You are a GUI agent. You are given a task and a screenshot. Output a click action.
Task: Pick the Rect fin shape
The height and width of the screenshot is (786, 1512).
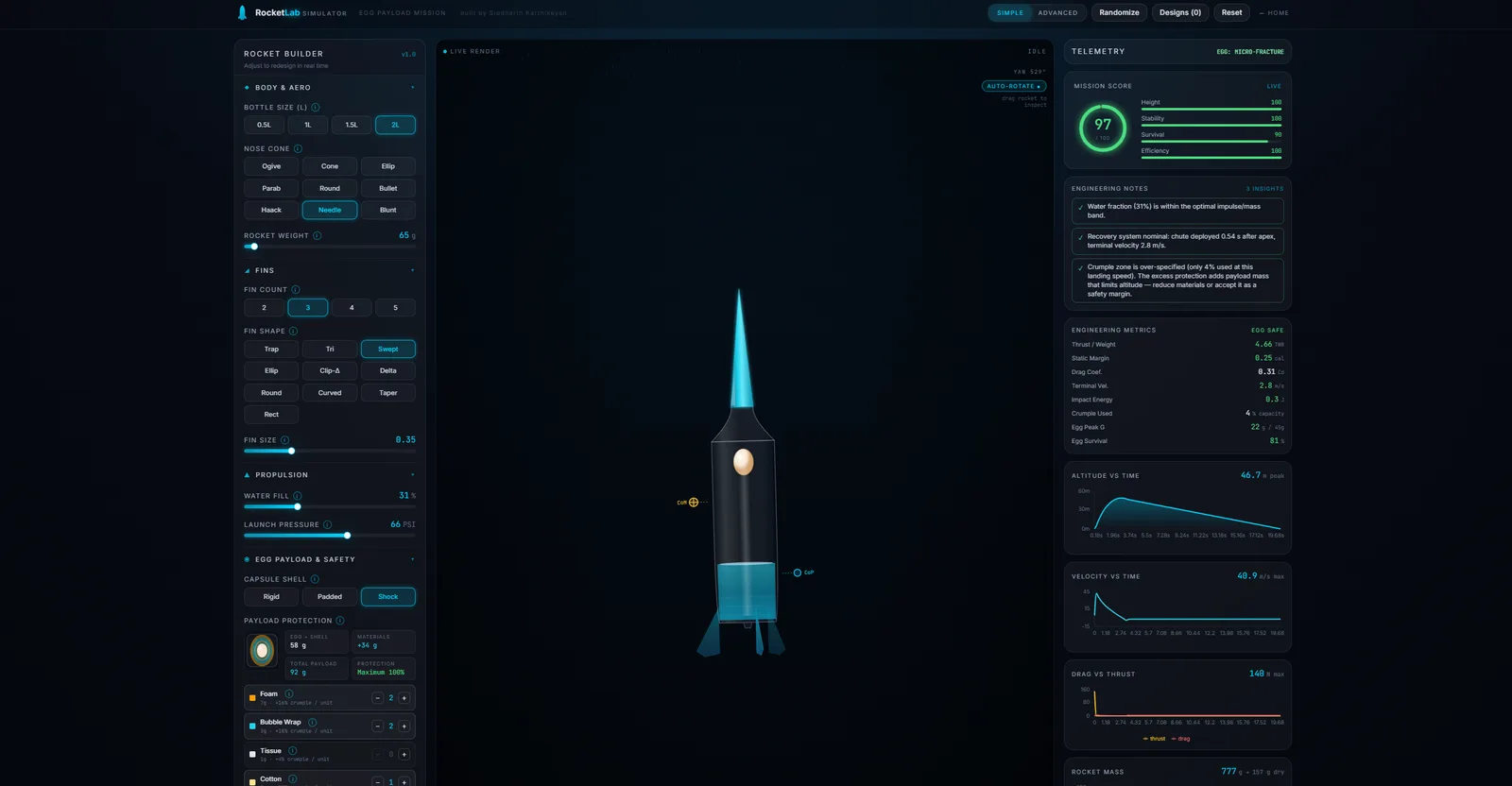(271, 415)
